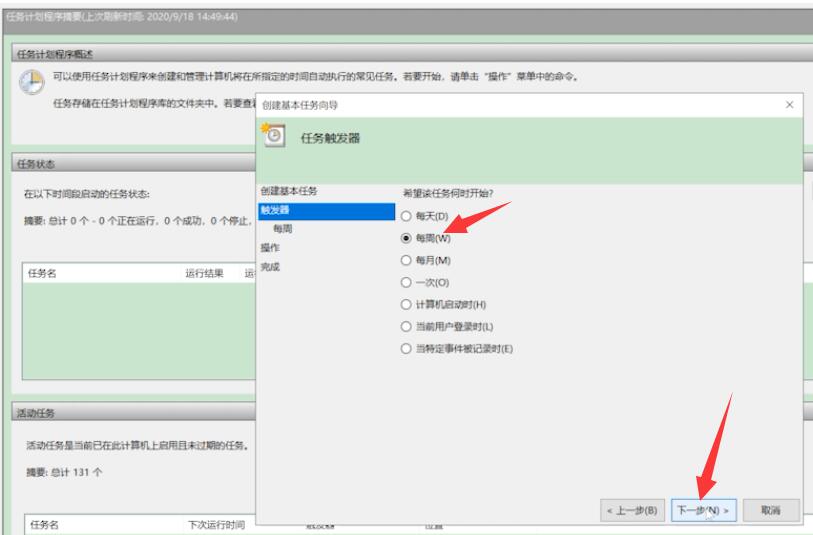Click the 摘要: 总计 131 个 summary text
This screenshot has height=535, width=813.
64,472
